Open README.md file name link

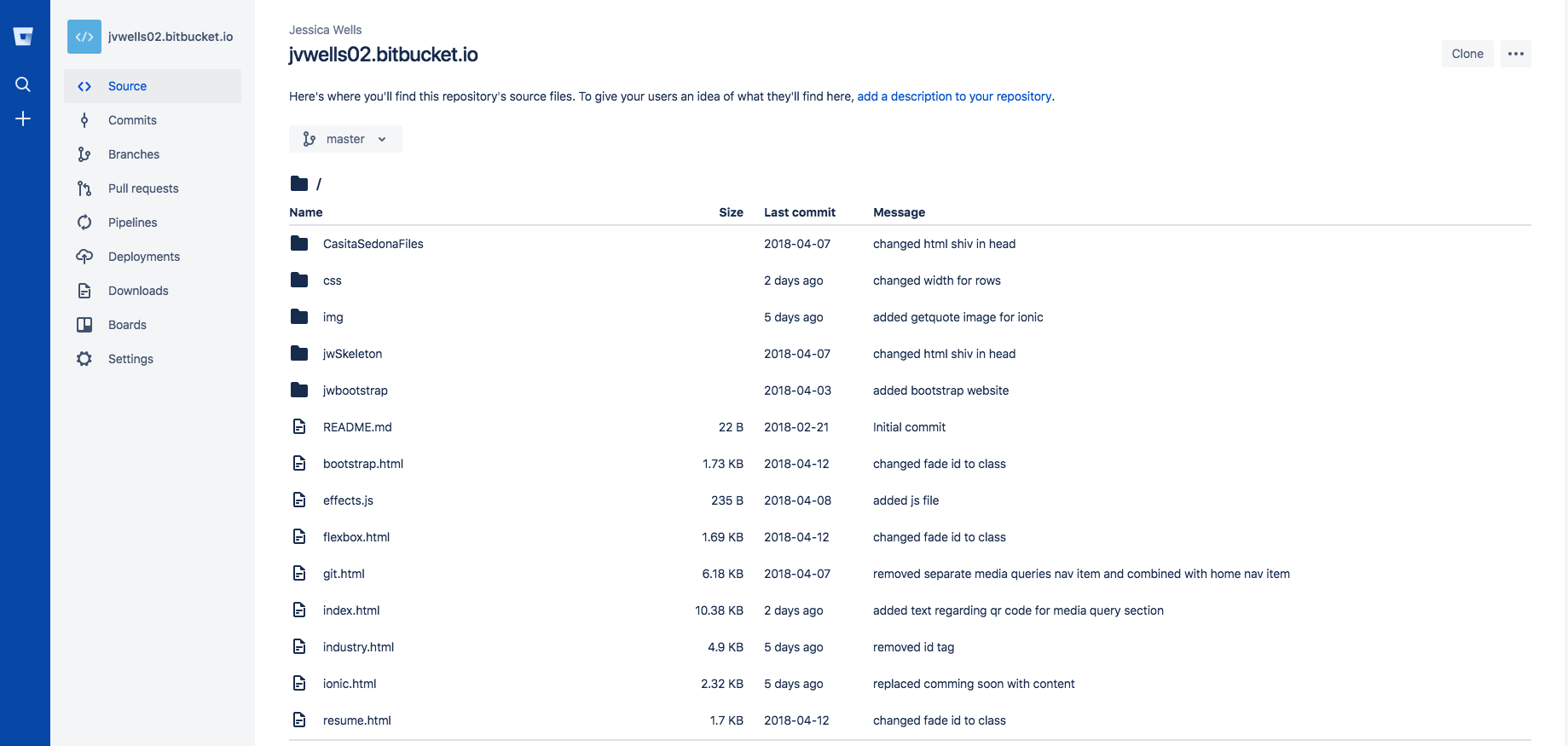pos(357,427)
